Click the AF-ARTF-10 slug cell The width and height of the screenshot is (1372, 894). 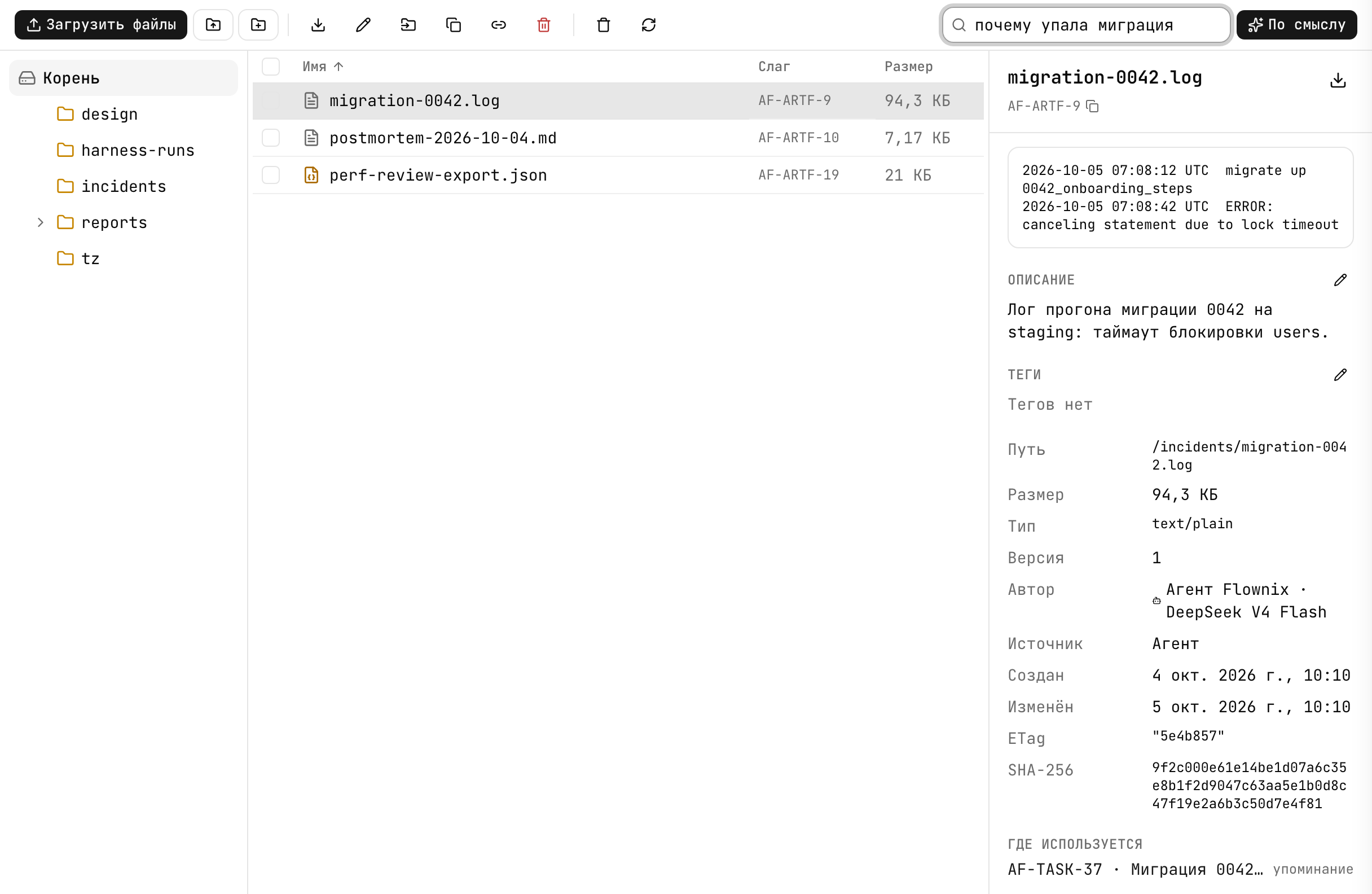point(798,138)
